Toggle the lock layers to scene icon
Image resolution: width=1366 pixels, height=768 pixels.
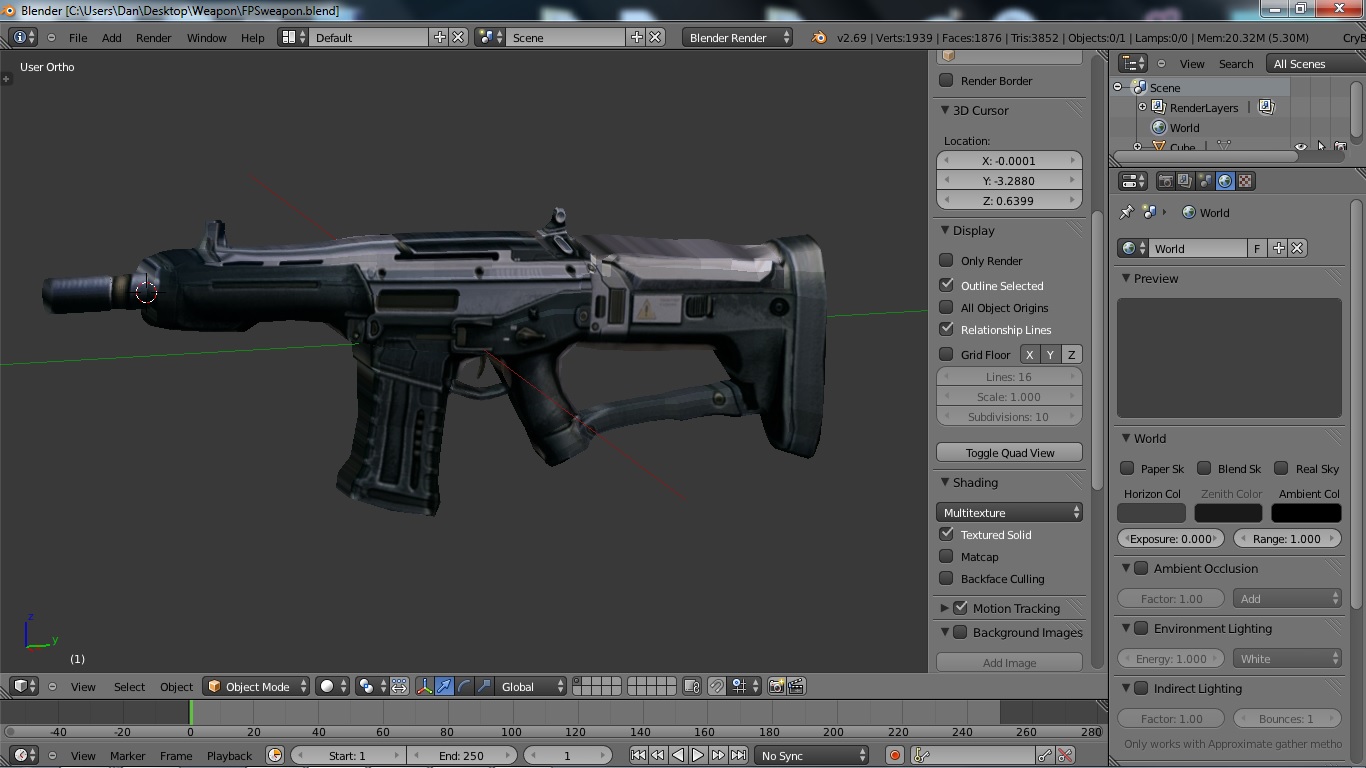coord(692,686)
